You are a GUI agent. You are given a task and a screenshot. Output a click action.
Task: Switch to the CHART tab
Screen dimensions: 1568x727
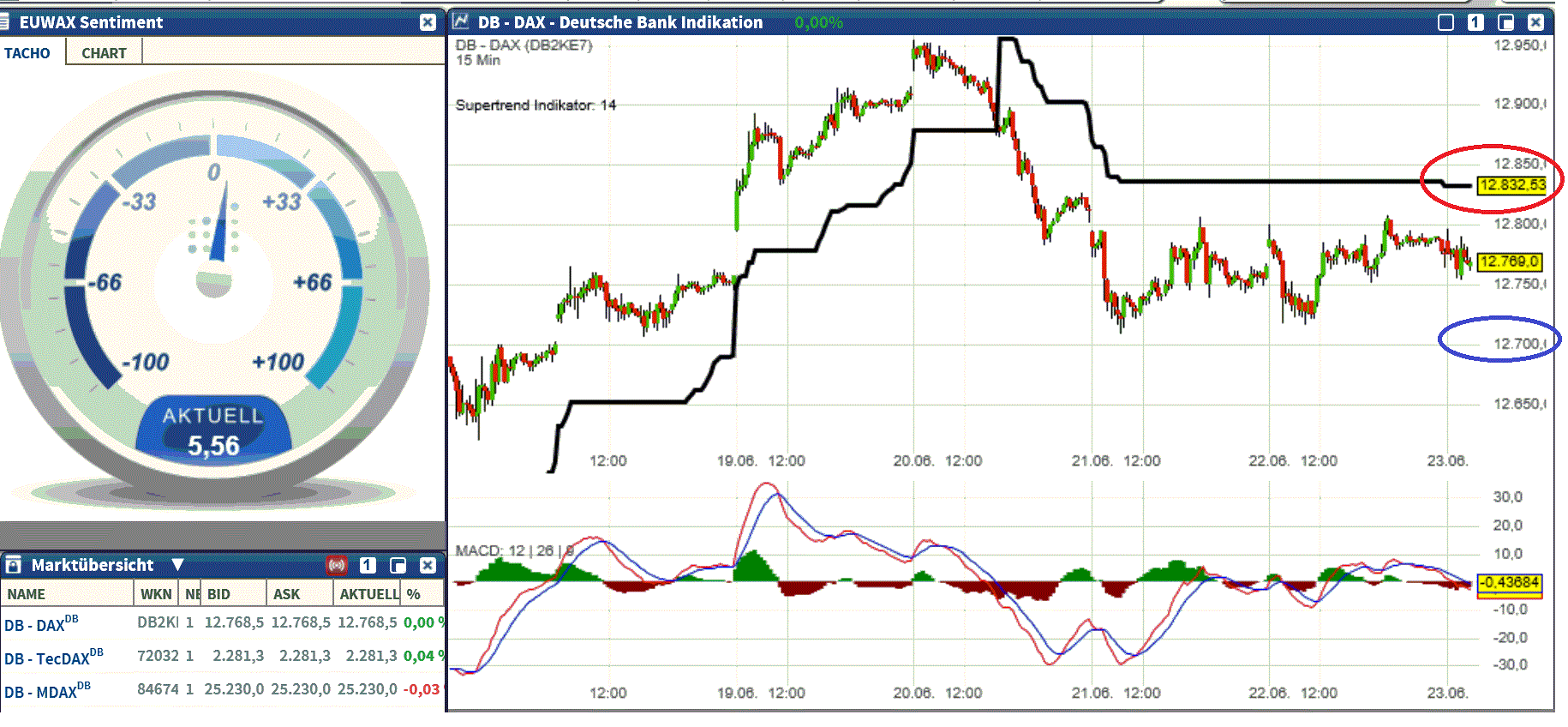[x=104, y=53]
